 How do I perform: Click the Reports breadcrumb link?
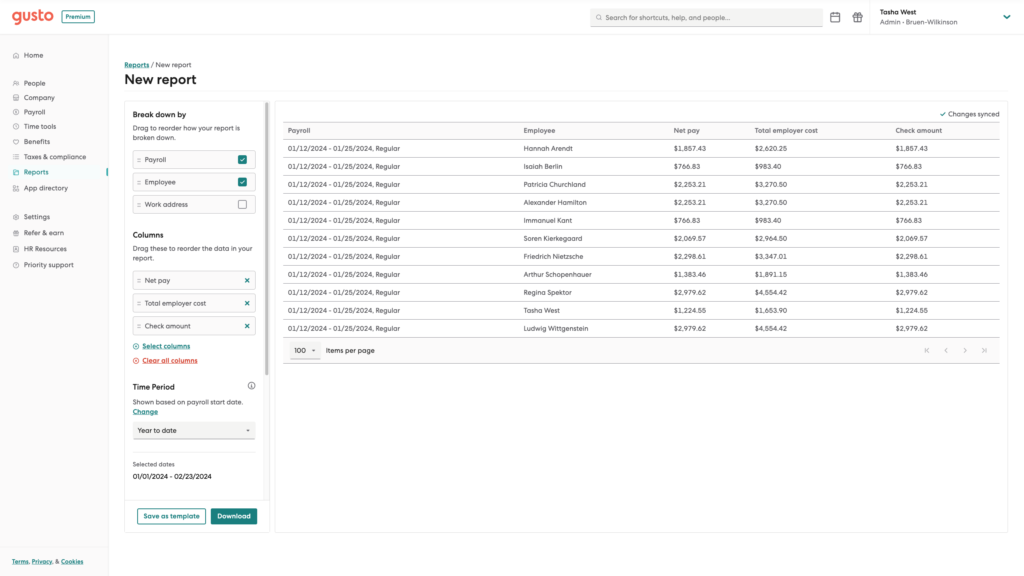(135, 63)
